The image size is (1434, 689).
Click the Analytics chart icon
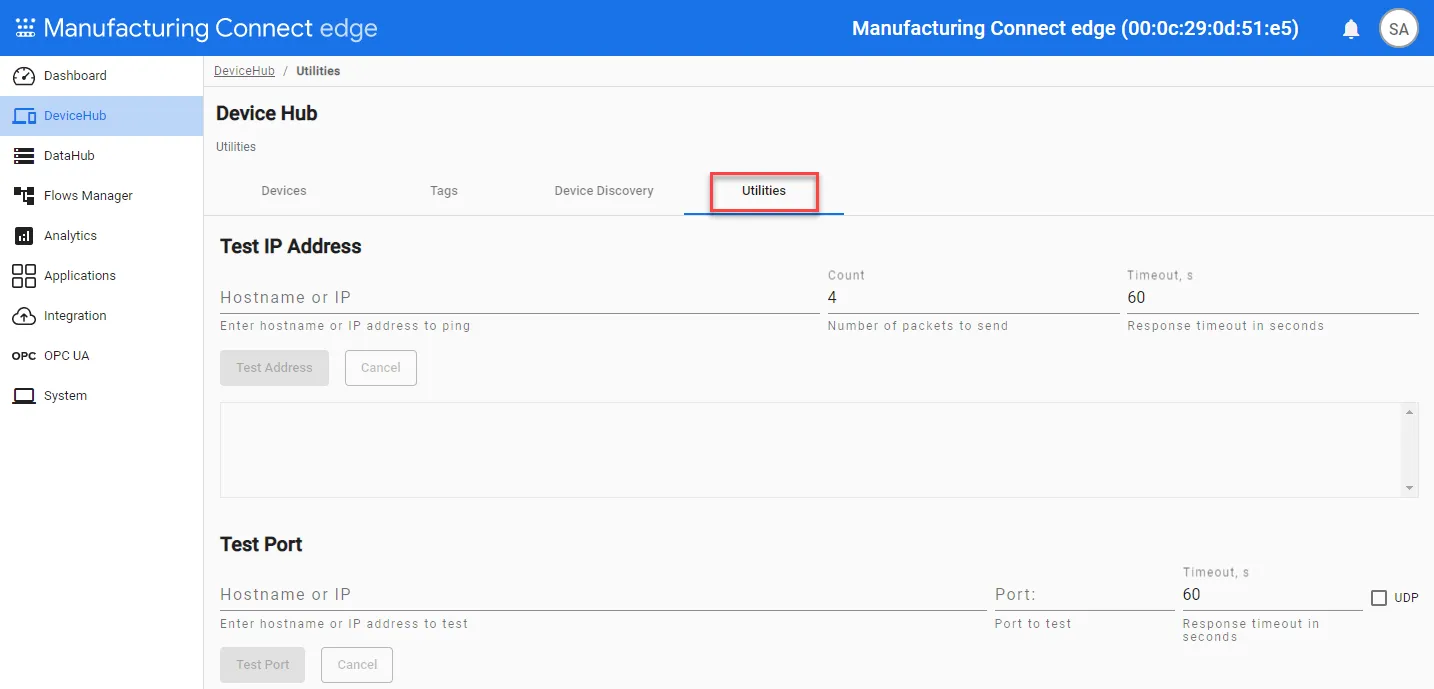(x=24, y=236)
